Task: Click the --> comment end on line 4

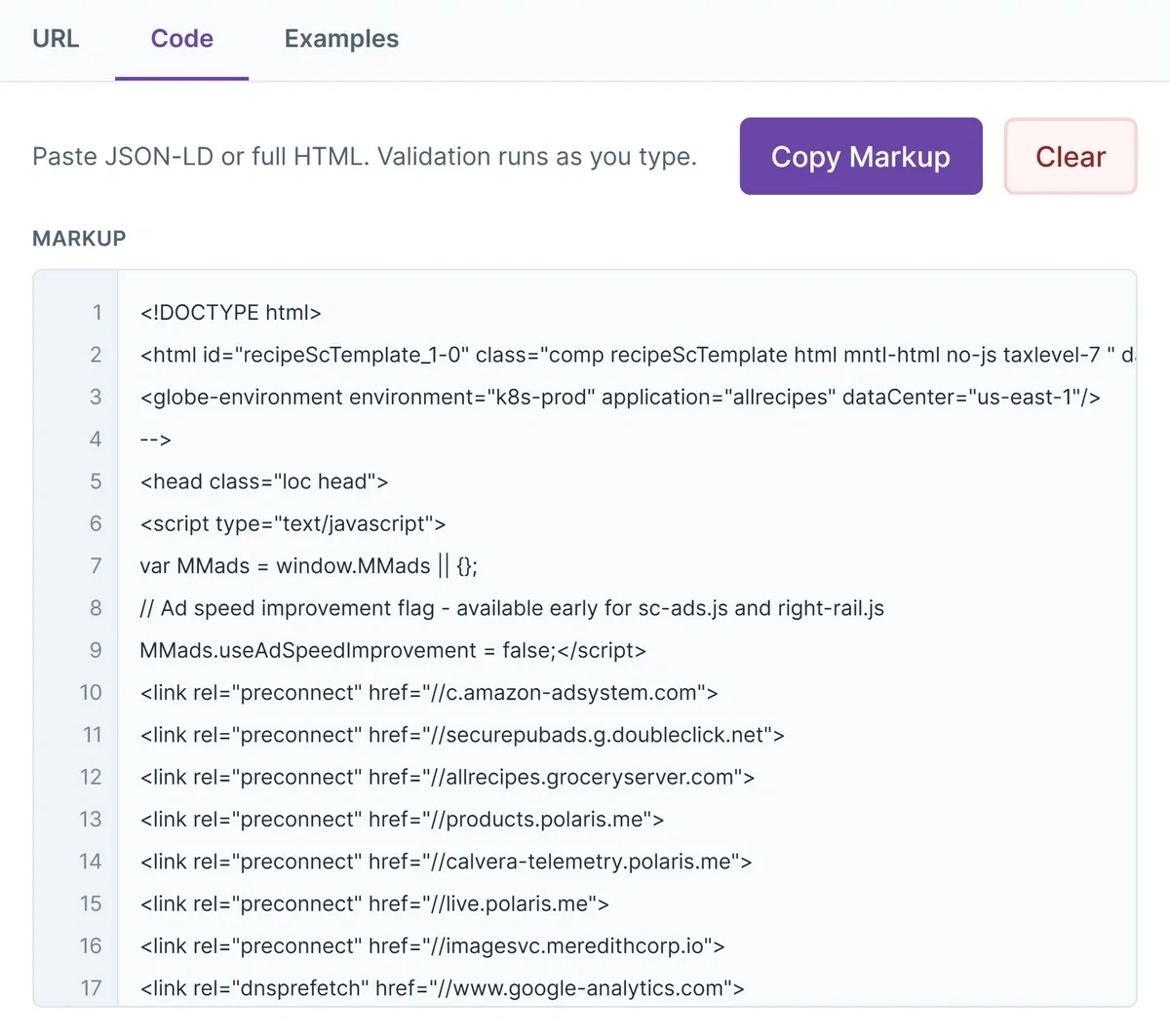Action: pyautogui.click(x=156, y=440)
